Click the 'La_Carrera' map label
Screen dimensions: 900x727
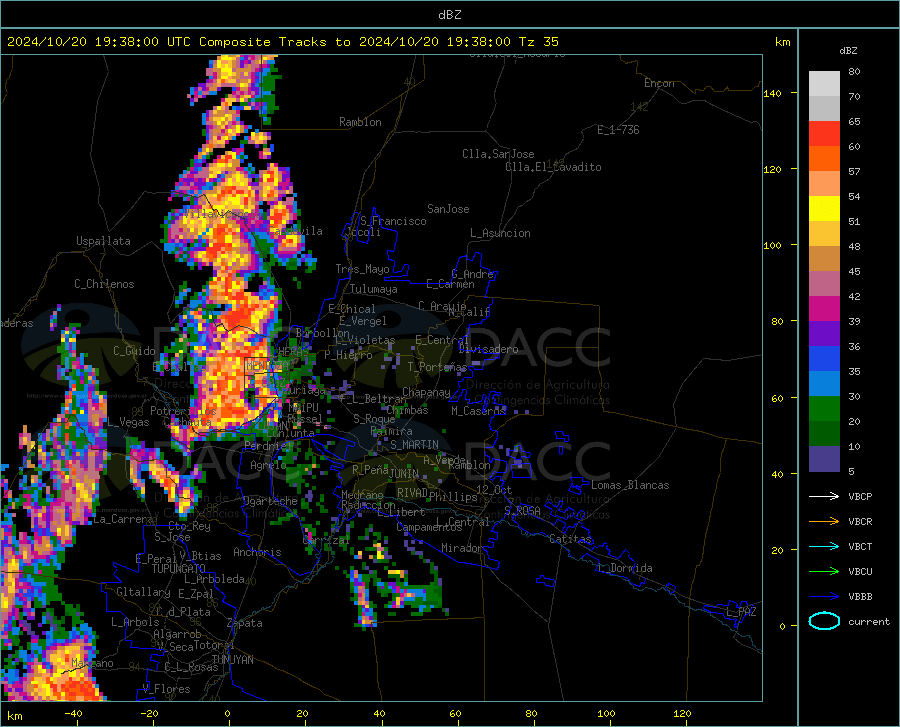pos(123,519)
